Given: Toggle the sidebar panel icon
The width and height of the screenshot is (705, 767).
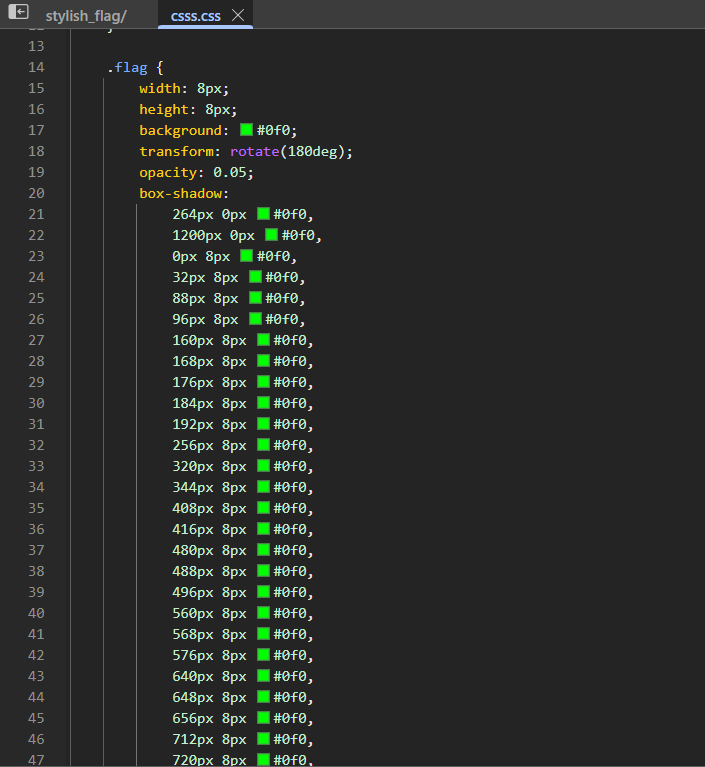Looking at the screenshot, I should point(19,11).
